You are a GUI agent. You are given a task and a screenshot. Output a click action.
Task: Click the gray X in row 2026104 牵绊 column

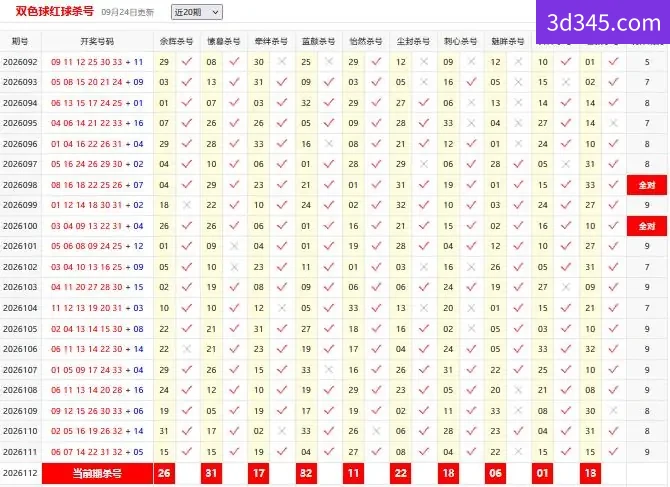click(282, 308)
